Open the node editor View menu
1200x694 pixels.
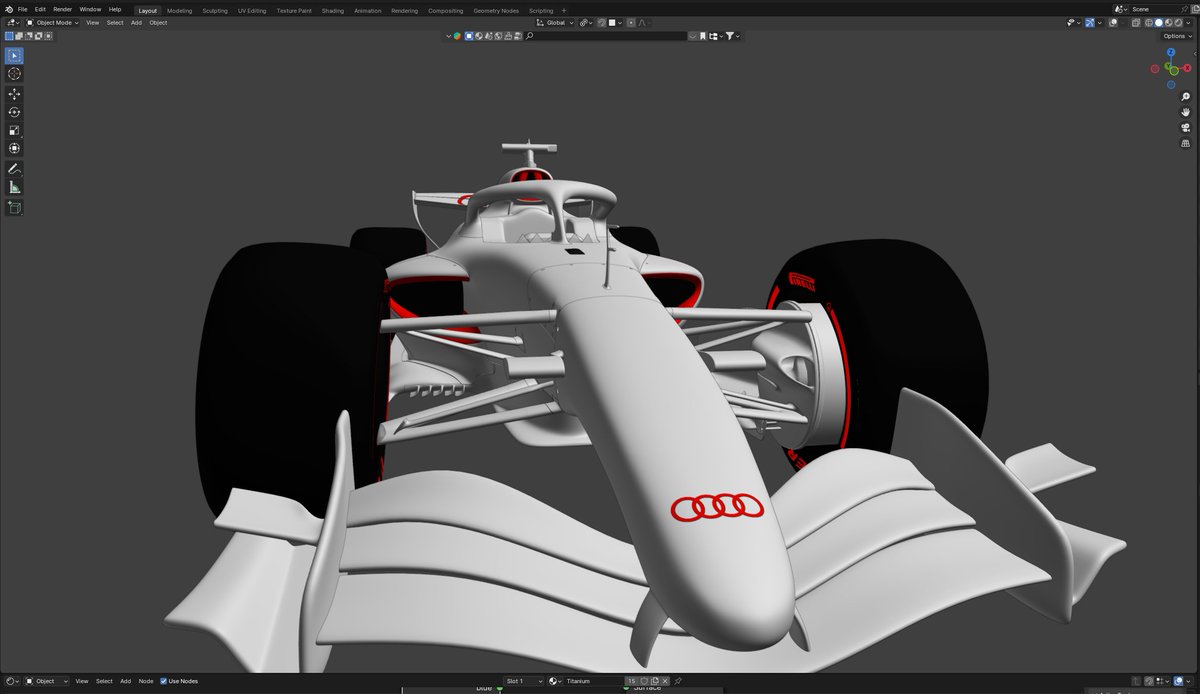coord(82,681)
